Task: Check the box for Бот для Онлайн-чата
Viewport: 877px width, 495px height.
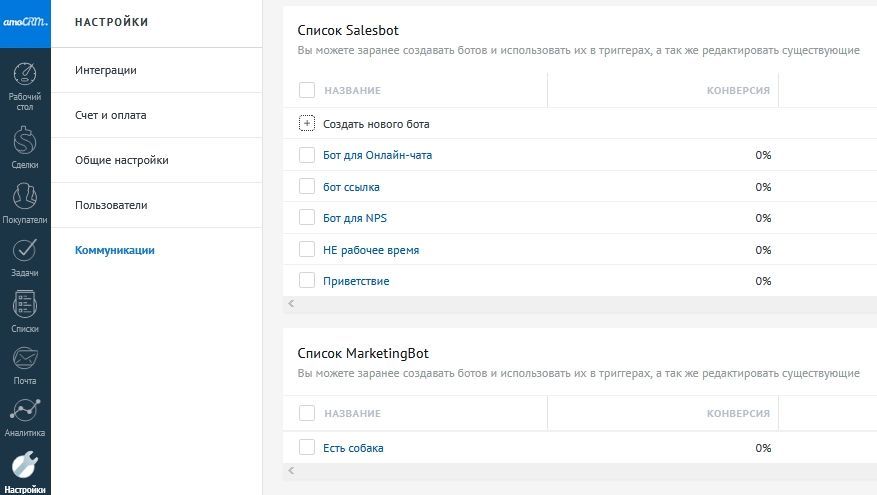Action: tap(307, 155)
